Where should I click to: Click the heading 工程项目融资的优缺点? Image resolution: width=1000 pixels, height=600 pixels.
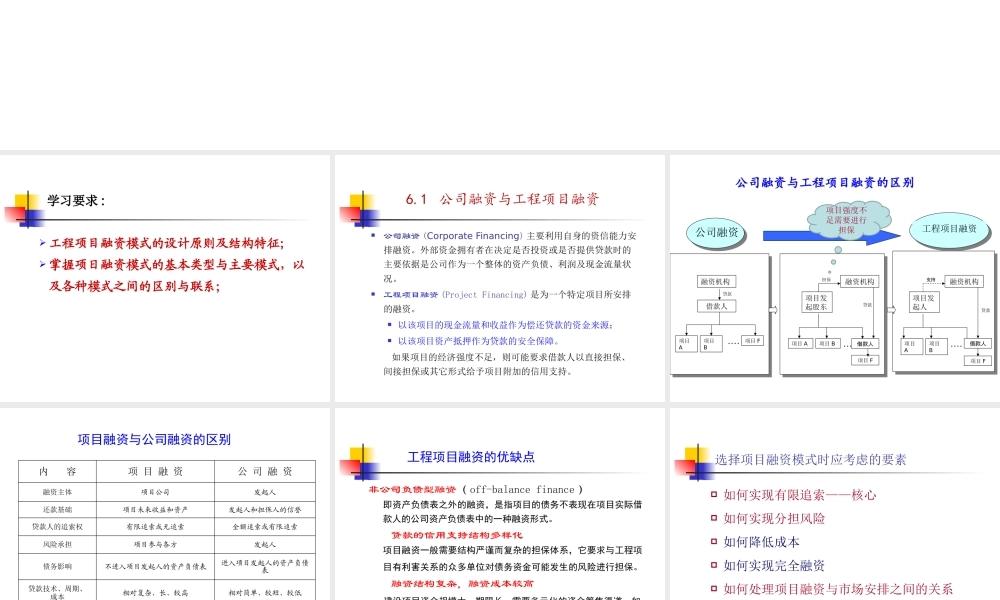[470, 458]
